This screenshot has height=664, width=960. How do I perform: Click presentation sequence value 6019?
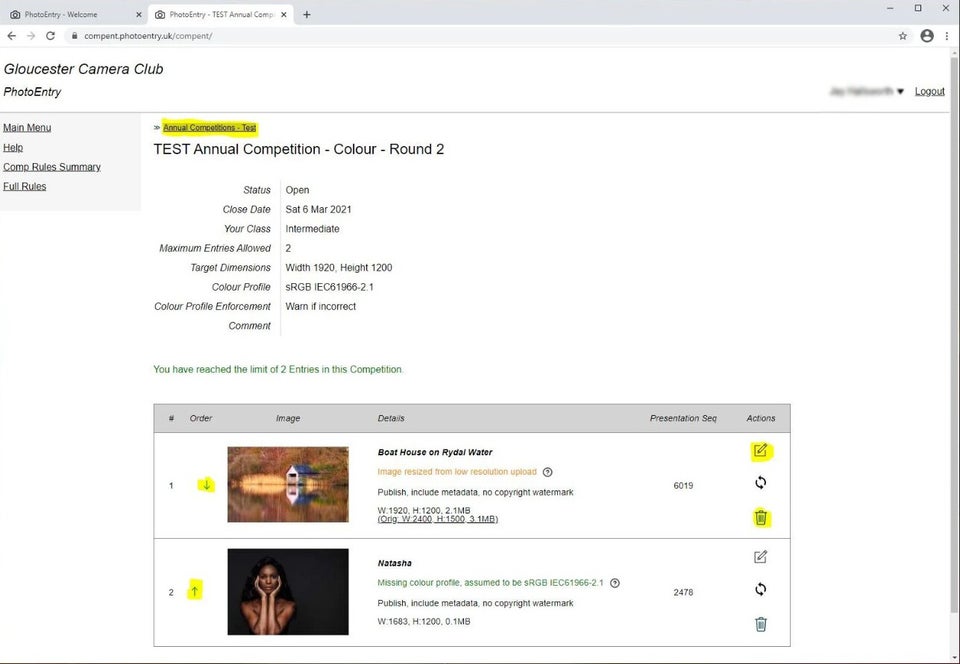coord(683,485)
